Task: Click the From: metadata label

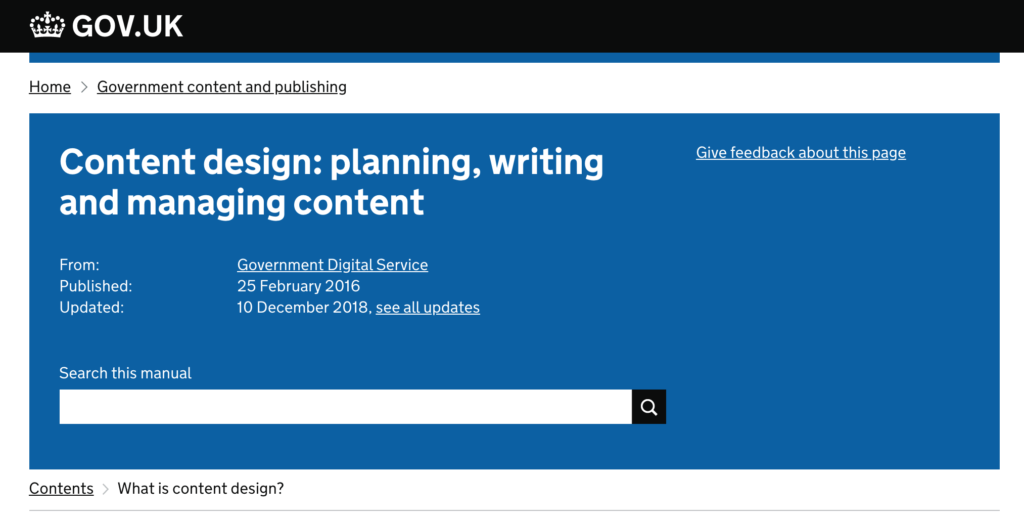Action: (x=79, y=265)
